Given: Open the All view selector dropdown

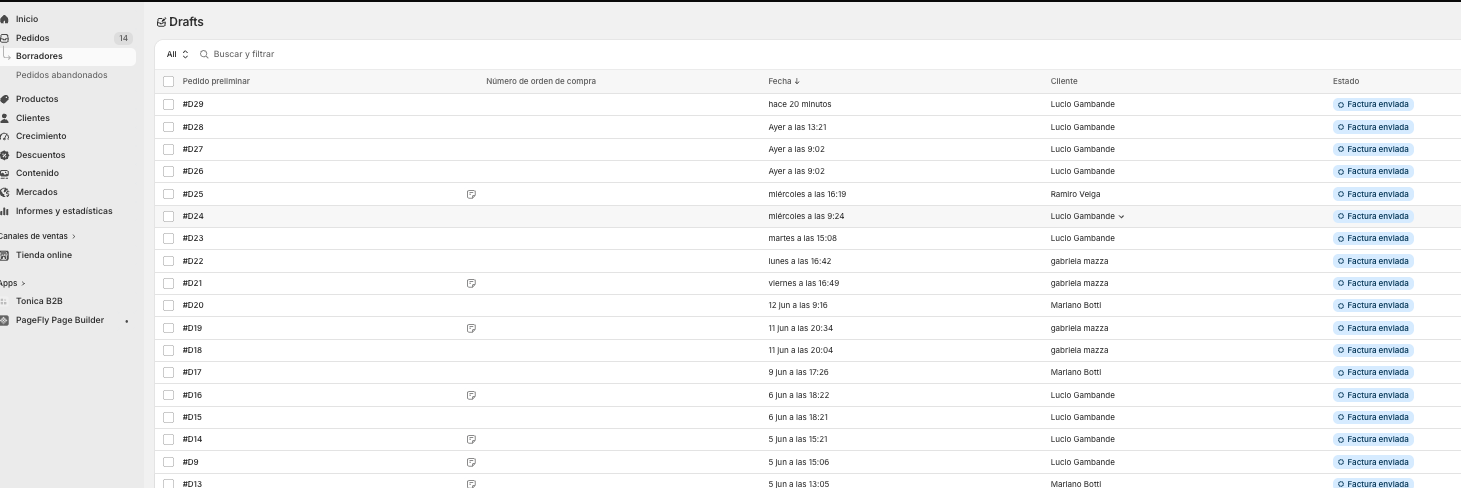Looking at the screenshot, I should [176, 54].
